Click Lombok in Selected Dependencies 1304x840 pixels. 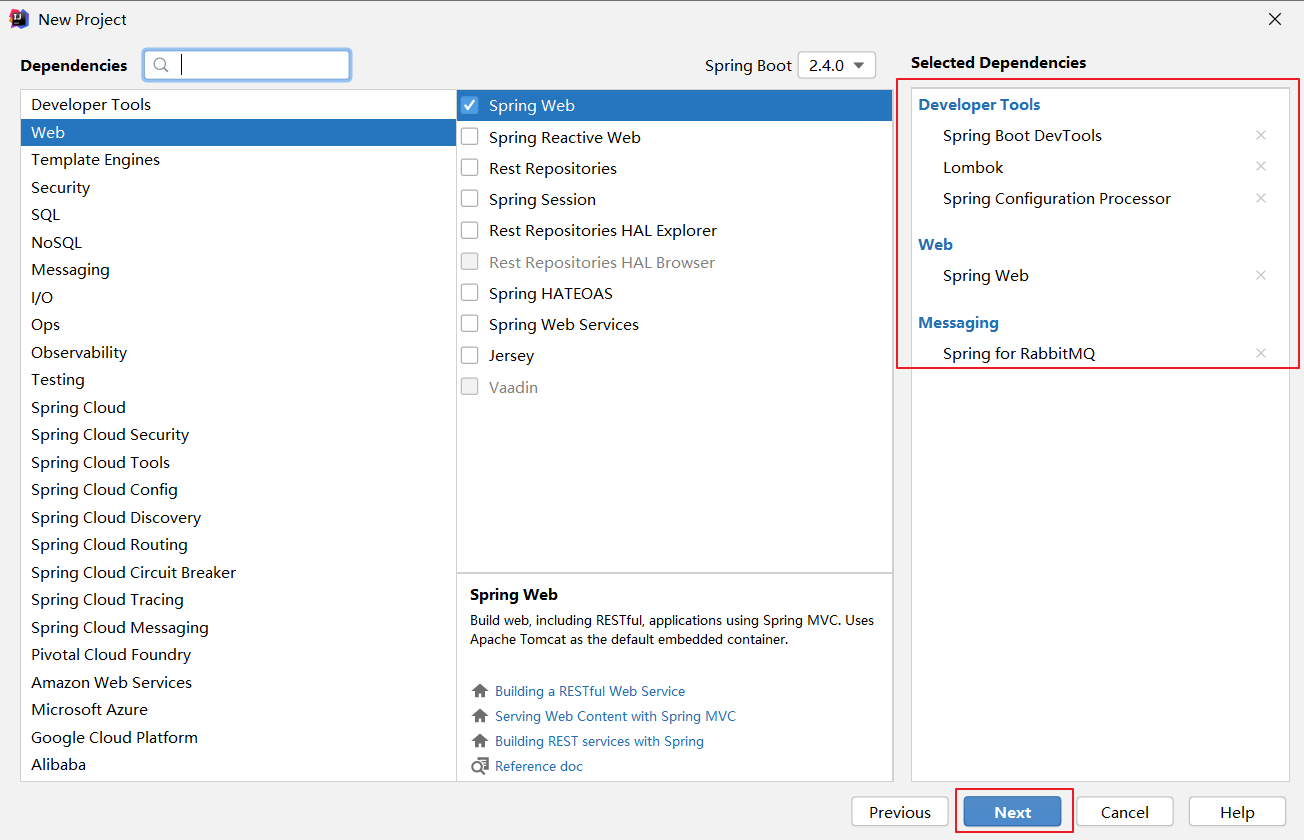click(973, 167)
